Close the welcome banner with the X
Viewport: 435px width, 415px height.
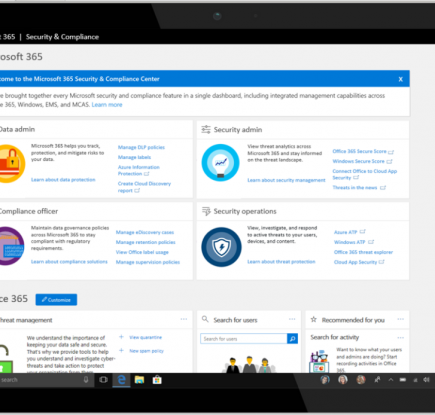[400, 79]
